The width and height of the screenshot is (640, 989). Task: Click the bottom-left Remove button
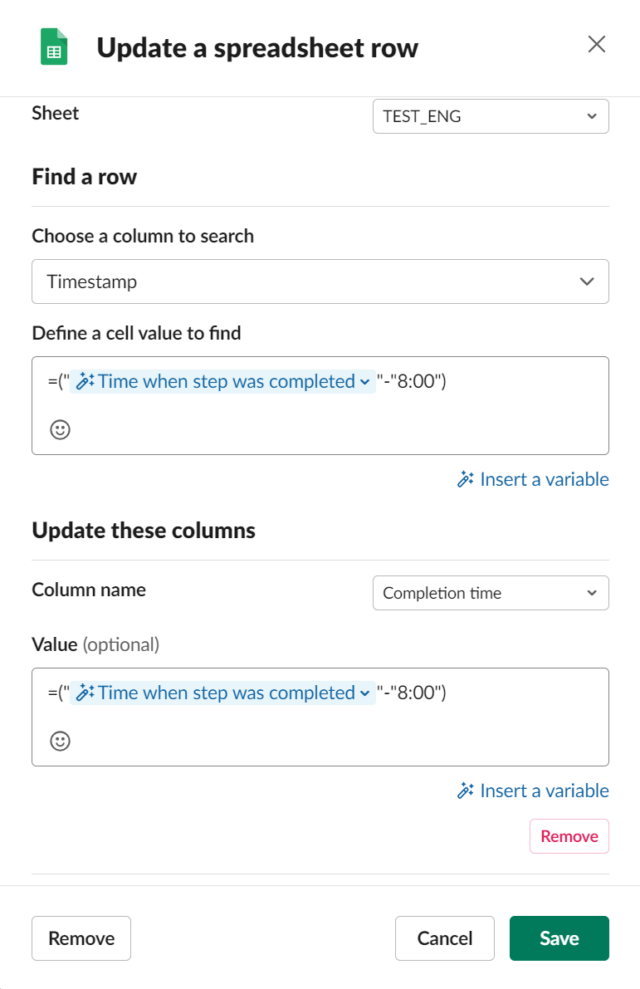81,938
